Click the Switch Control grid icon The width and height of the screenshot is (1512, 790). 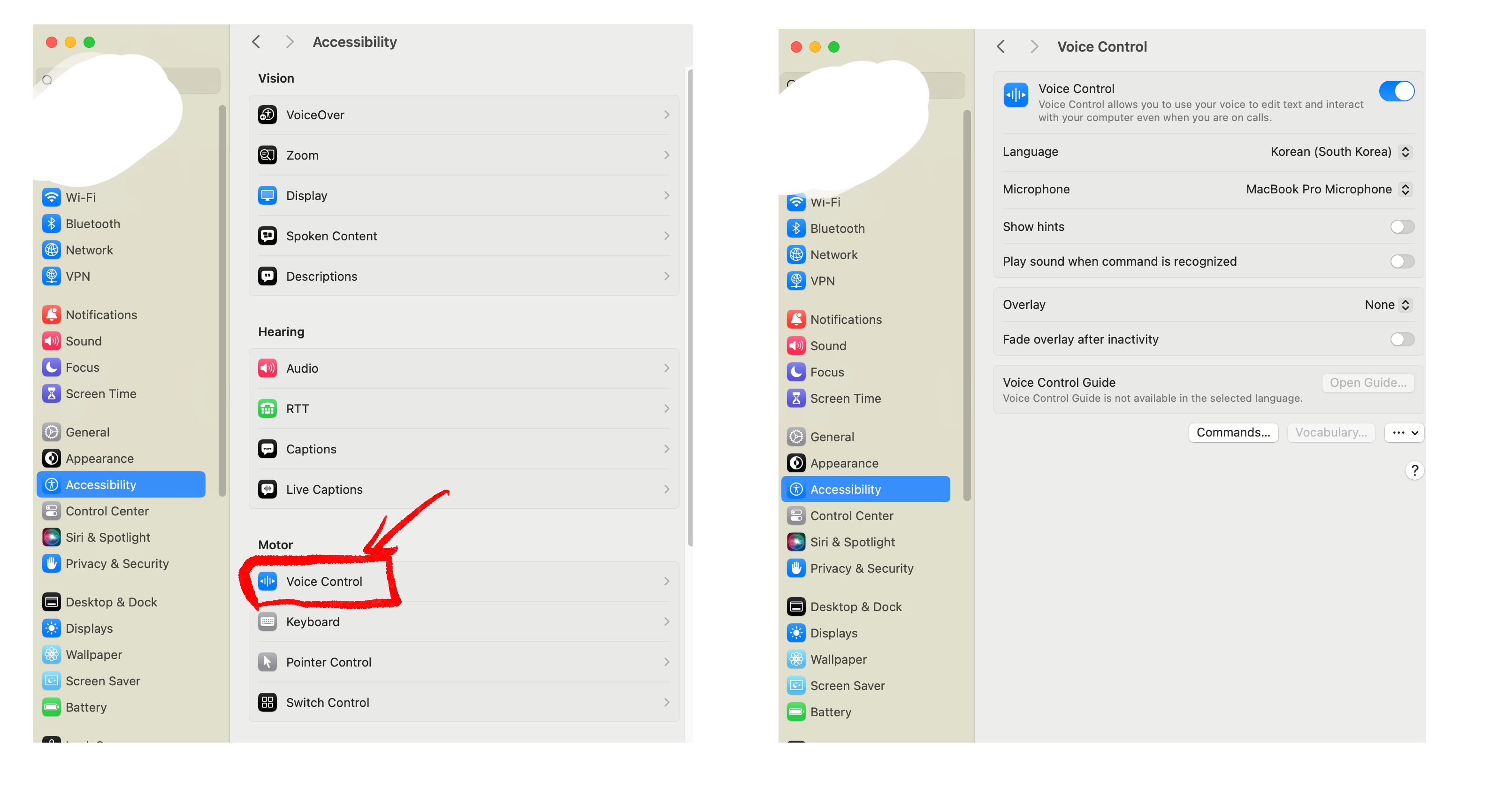267,702
